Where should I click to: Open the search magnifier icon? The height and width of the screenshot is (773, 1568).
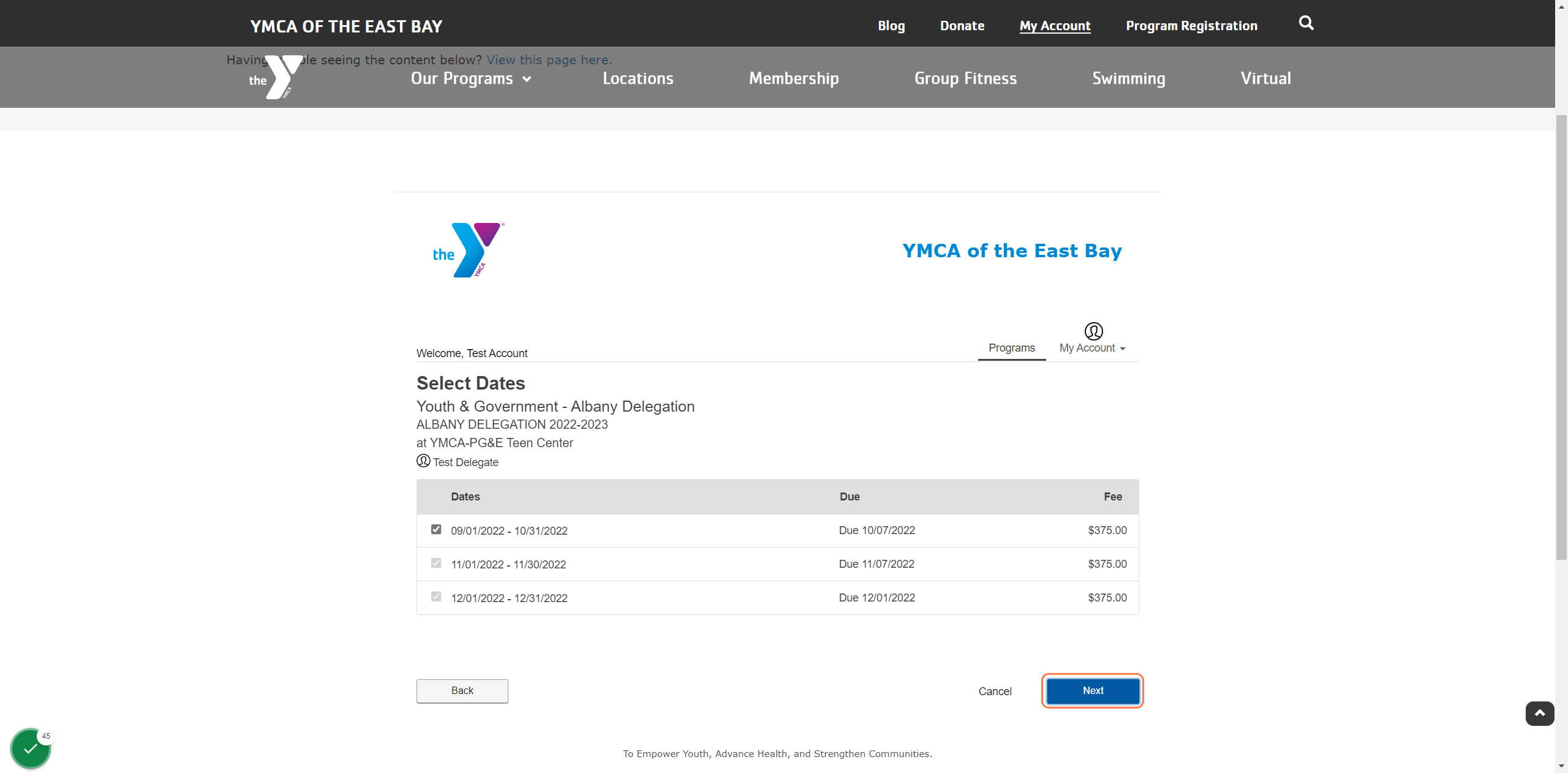1306,23
